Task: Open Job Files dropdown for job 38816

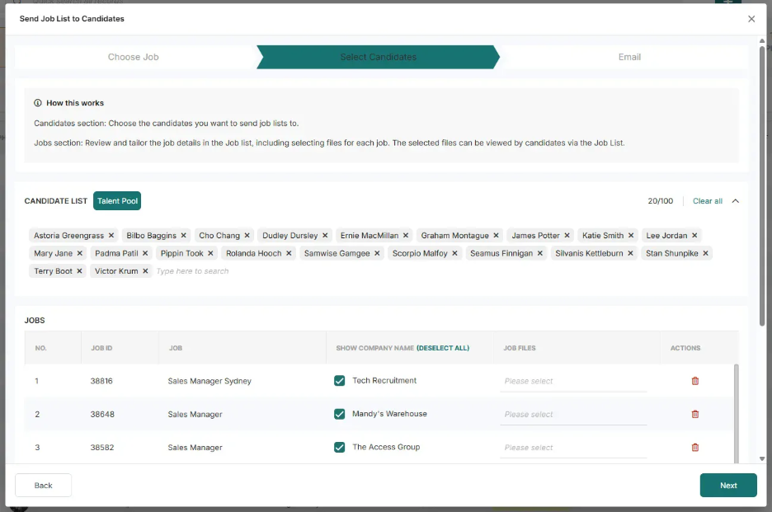Action: pos(573,381)
